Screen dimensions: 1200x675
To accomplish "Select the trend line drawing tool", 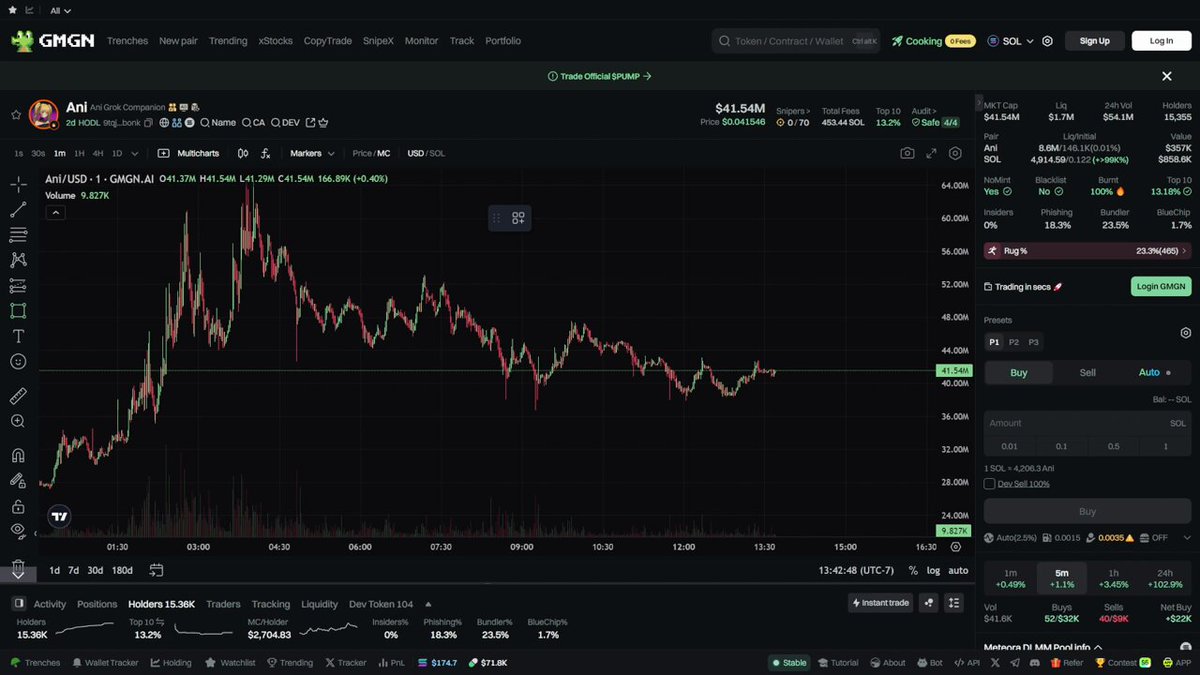I will [18, 210].
